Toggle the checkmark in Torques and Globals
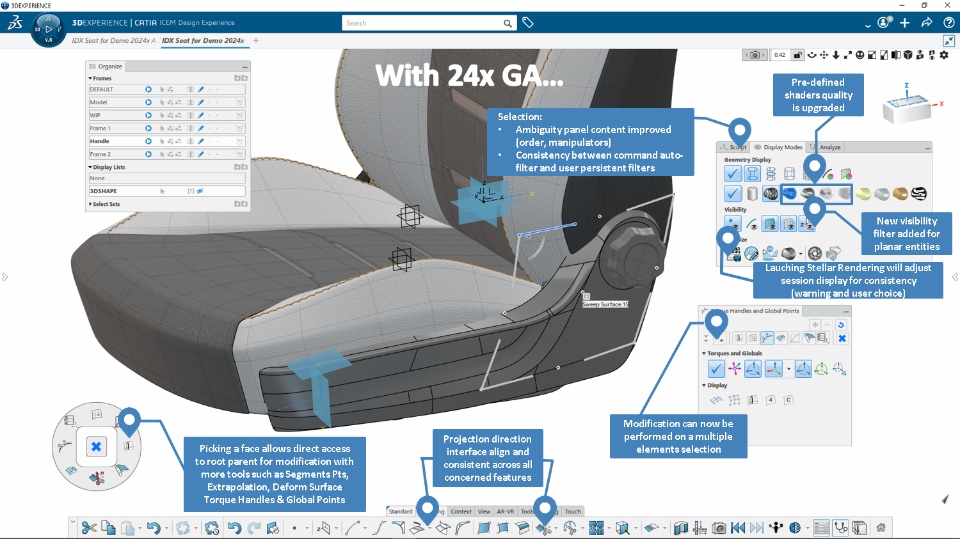This screenshot has width=960, height=539. tap(716, 368)
